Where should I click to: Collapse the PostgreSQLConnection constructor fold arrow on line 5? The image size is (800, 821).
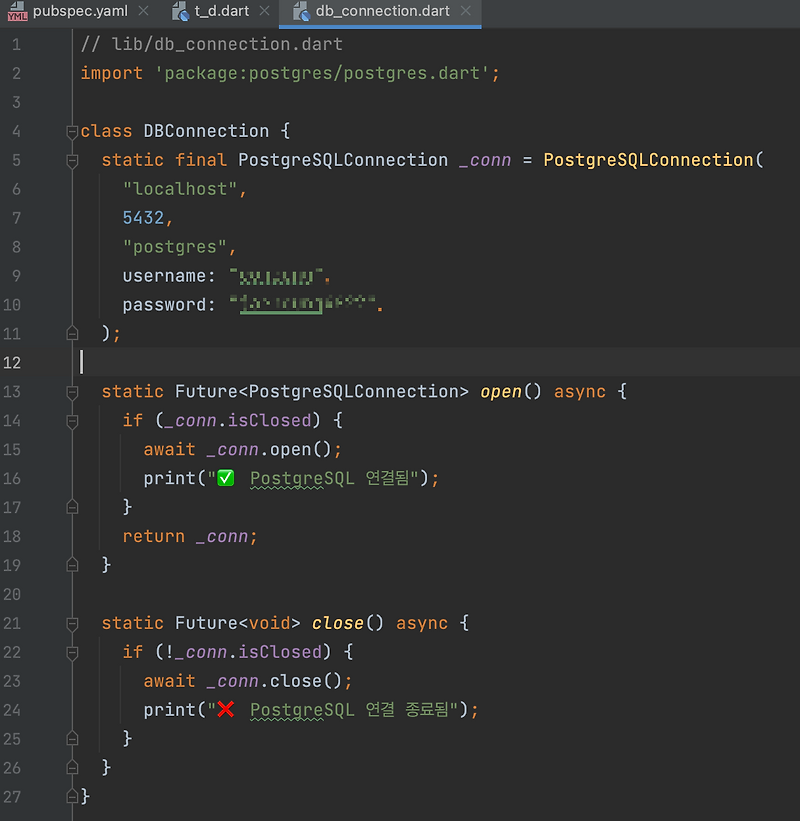point(71,160)
